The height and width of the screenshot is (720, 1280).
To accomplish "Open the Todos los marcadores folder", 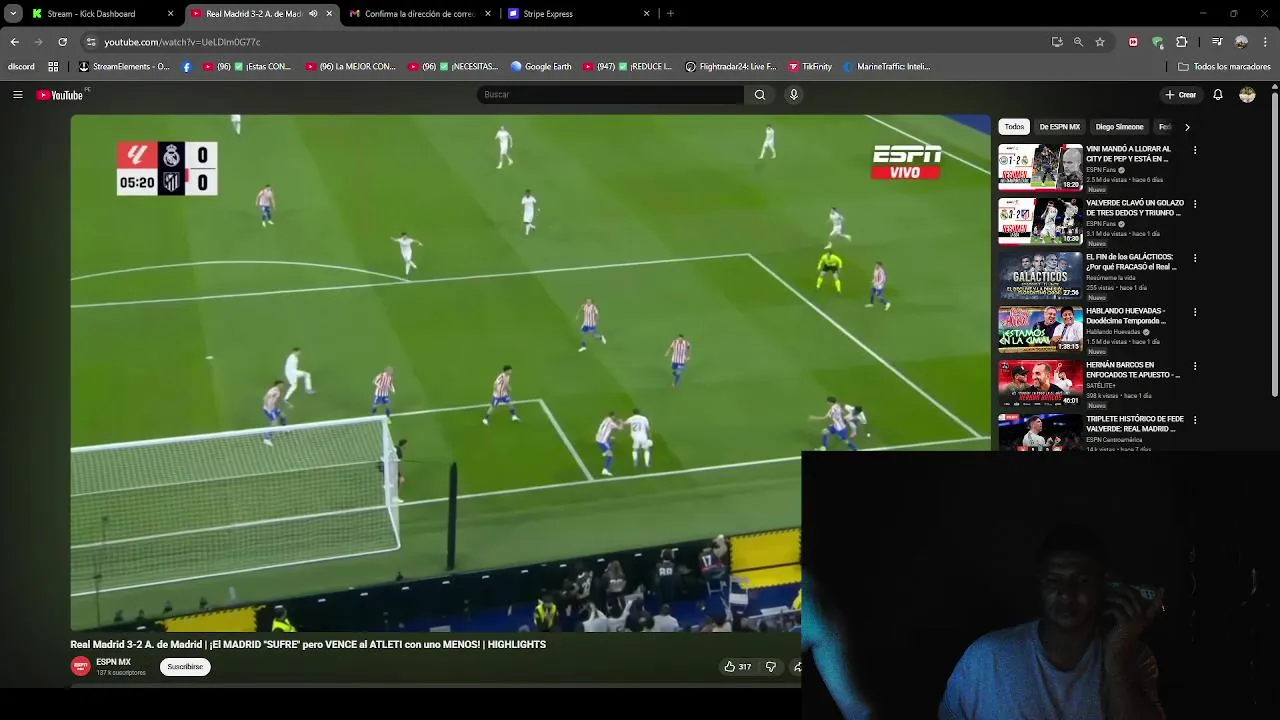I will 1224,67.
